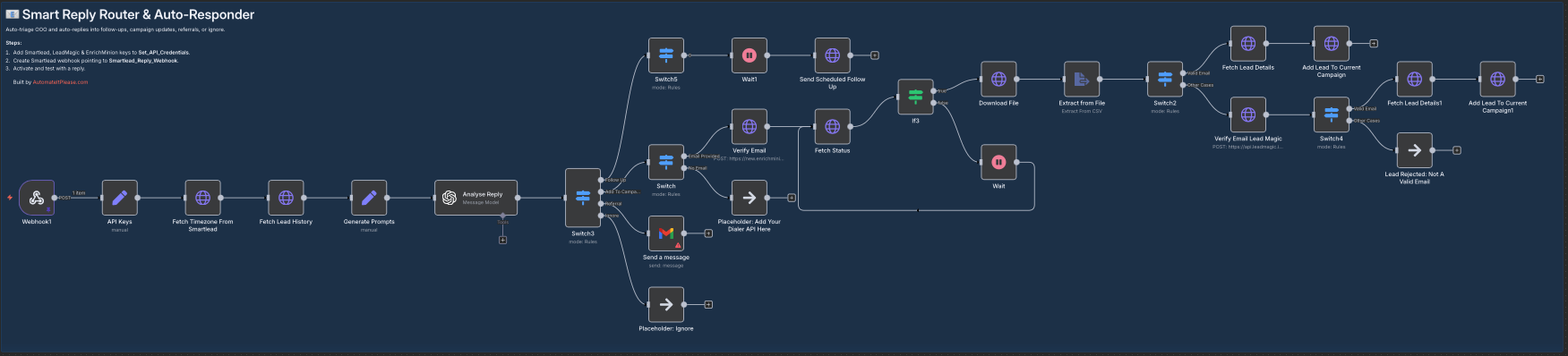Select the Download File node
1568x356 pixels.
(x=998, y=79)
